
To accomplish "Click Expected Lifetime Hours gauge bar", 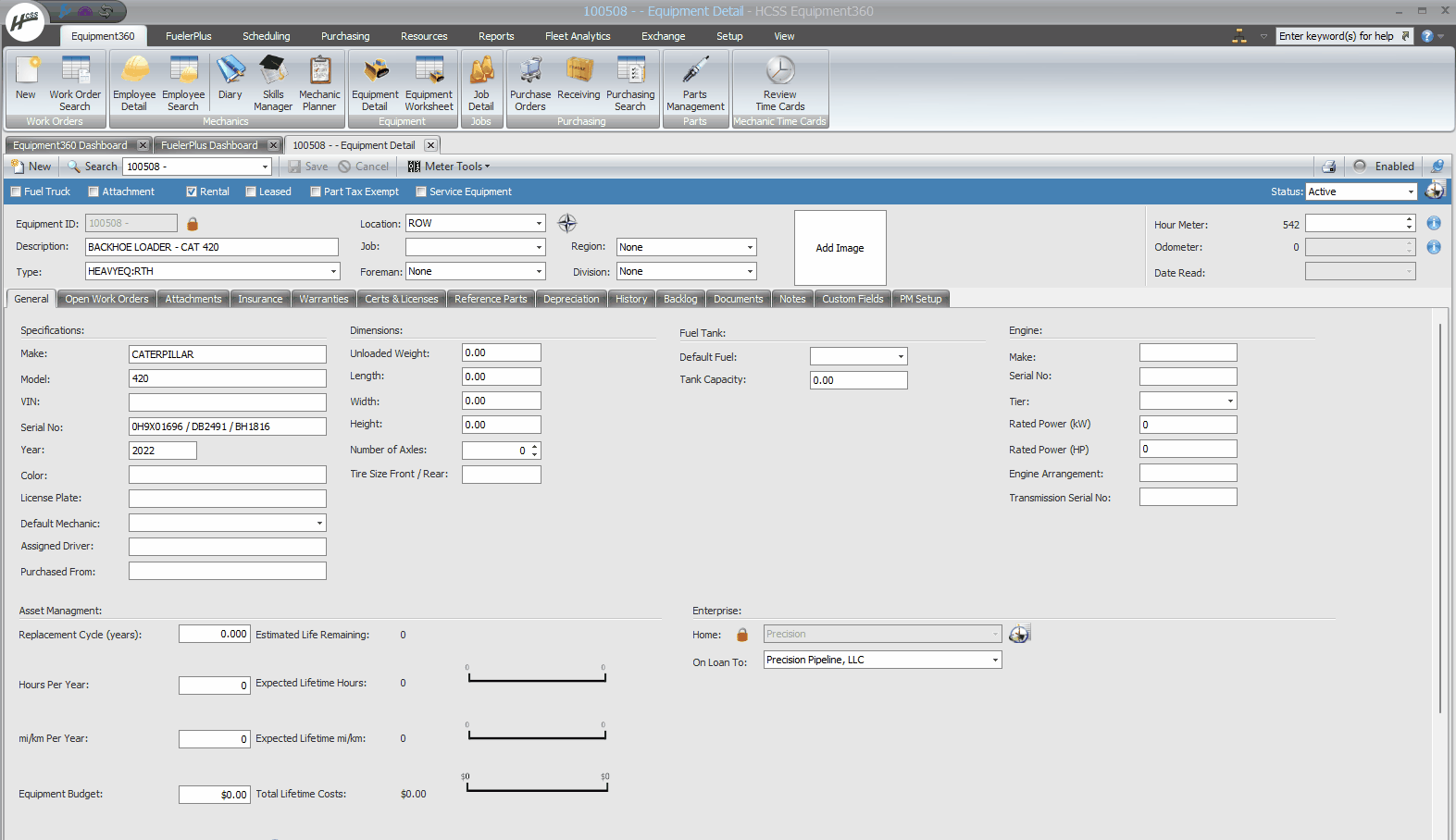I will pos(537,678).
